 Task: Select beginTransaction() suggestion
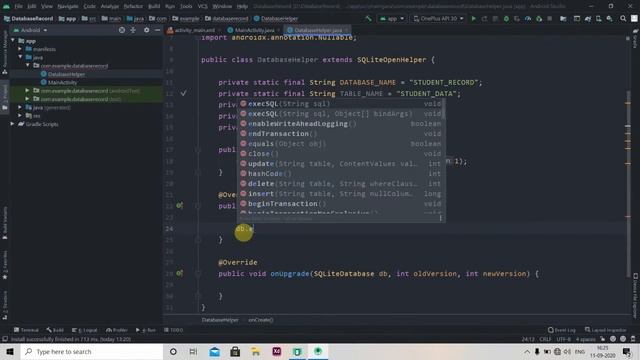pyautogui.click(x=341, y=204)
